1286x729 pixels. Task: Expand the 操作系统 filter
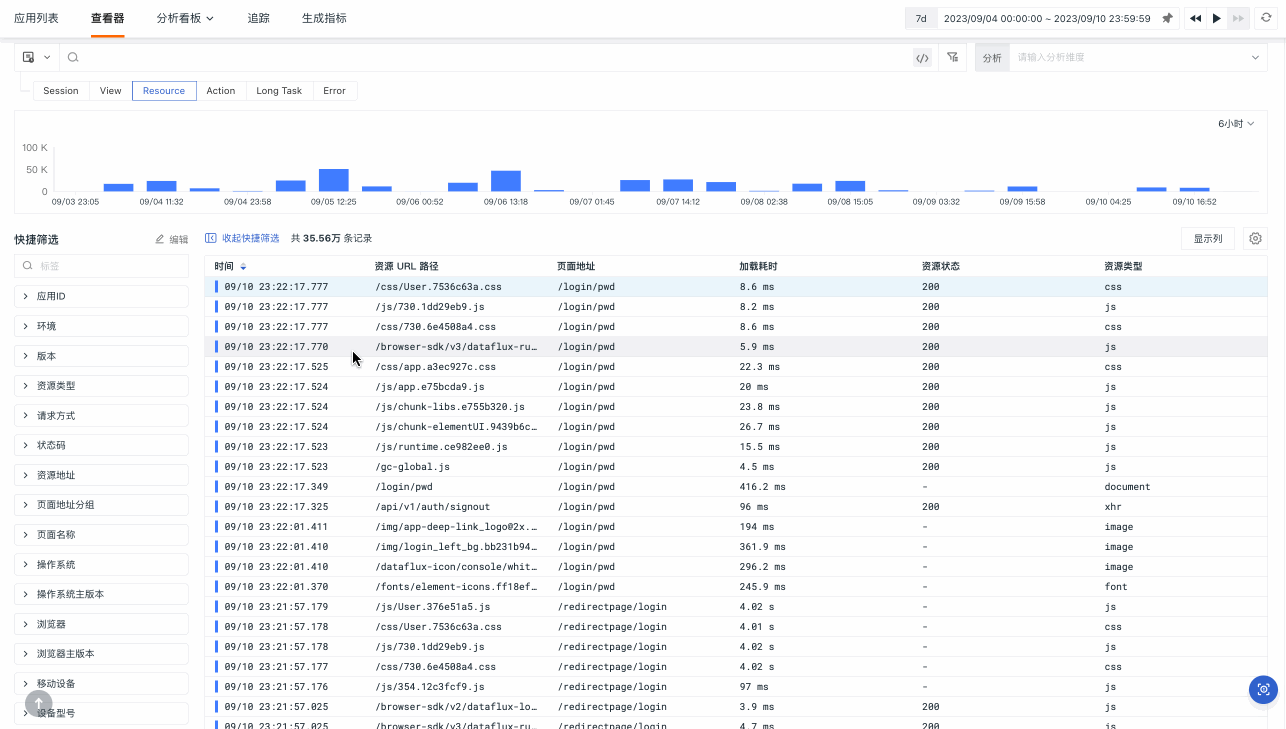[x=101, y=565]
